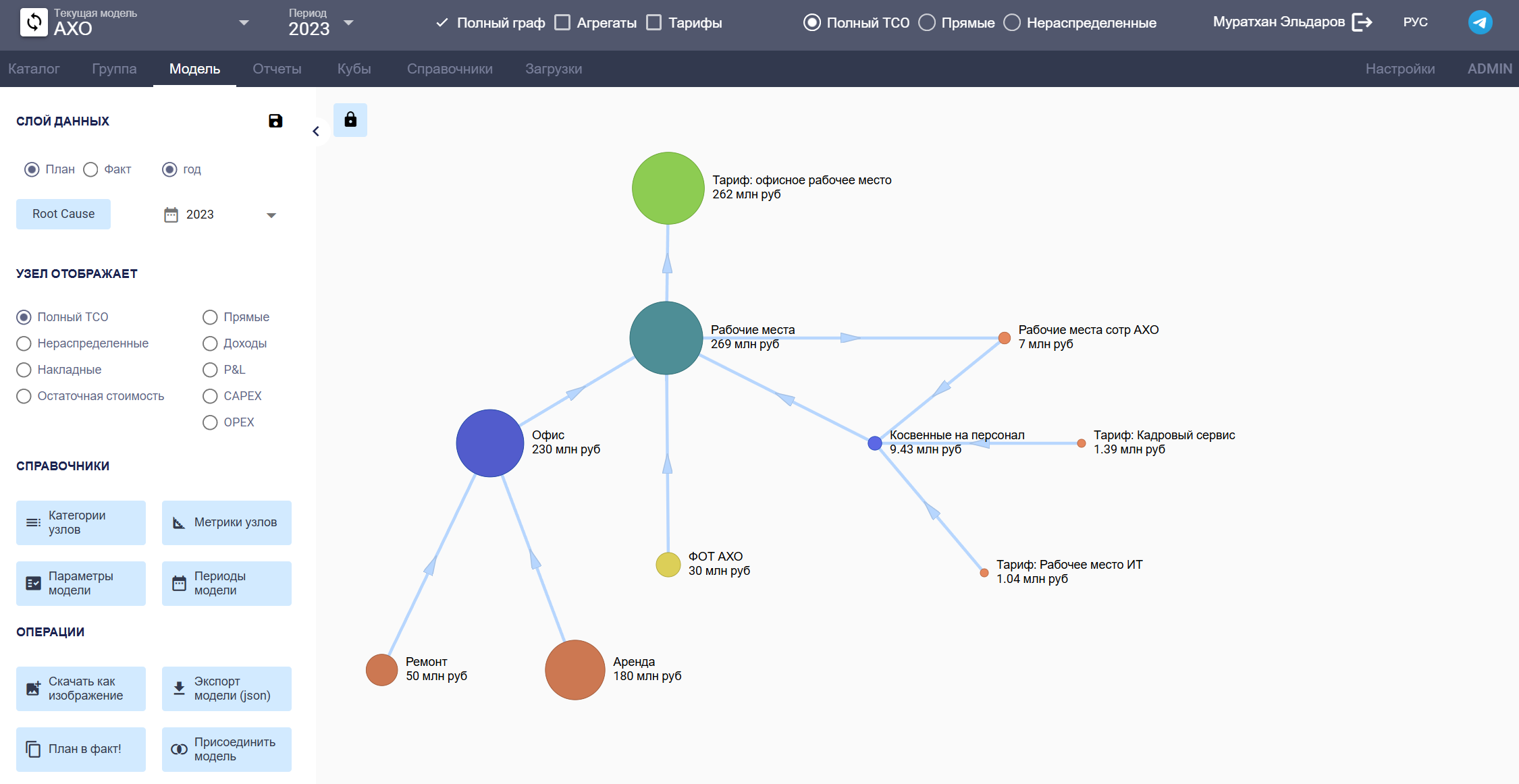The width and height of the screenshot is (1519, 784).
Task: Click the Параметры модели checklist icon
Action: 33,583
